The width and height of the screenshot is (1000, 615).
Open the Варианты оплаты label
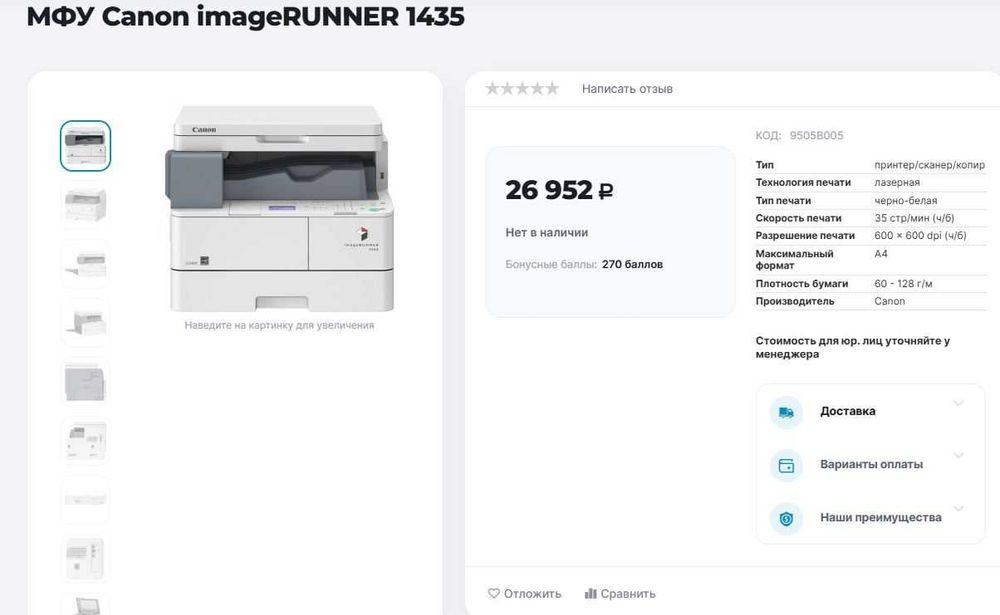pyautogui.click(x=871, y=464)
